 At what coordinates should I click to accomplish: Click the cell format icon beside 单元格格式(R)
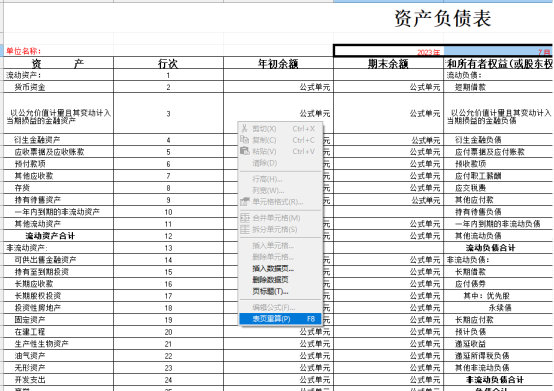(244, 202)
